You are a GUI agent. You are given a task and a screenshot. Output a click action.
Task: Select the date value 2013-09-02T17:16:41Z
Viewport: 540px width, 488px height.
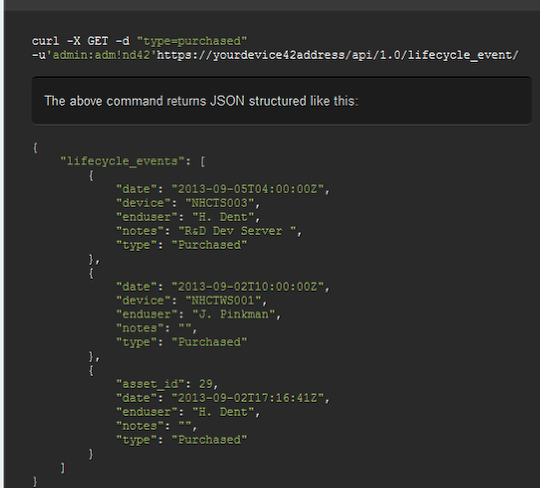[x=248, y=398]
